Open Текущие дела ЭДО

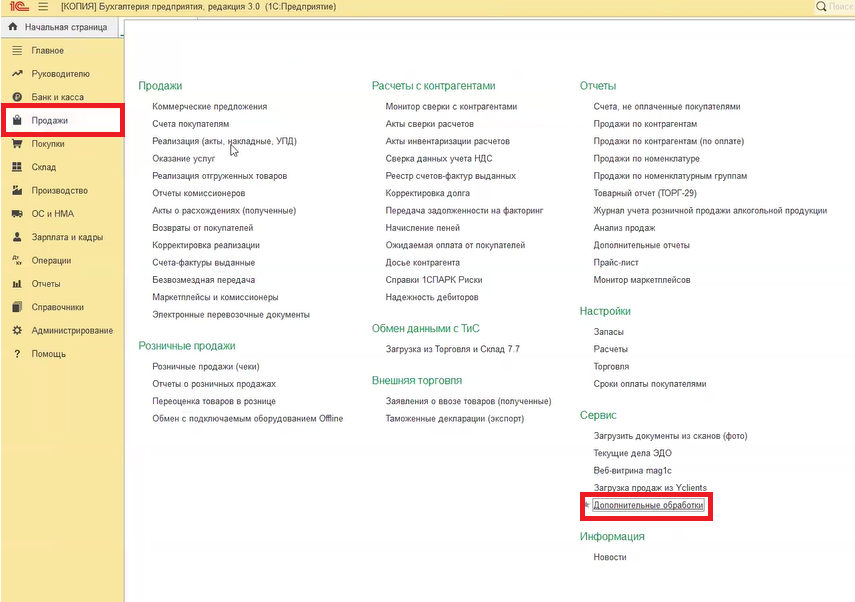633,453
